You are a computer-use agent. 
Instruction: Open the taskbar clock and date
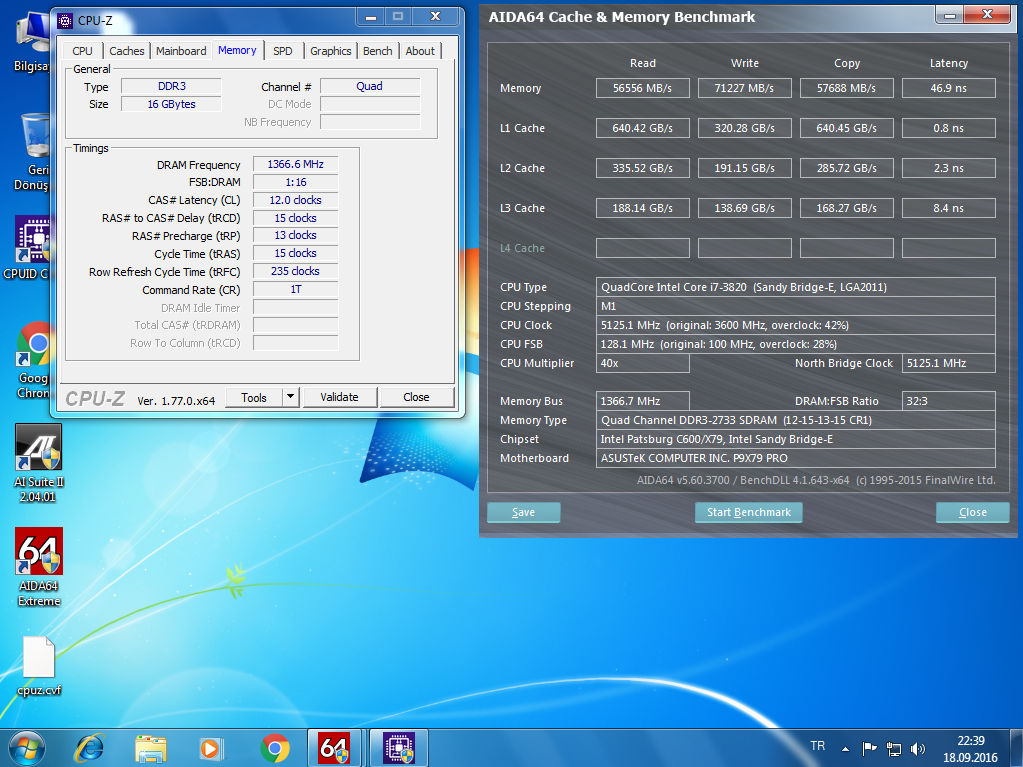tap(970, 749)
